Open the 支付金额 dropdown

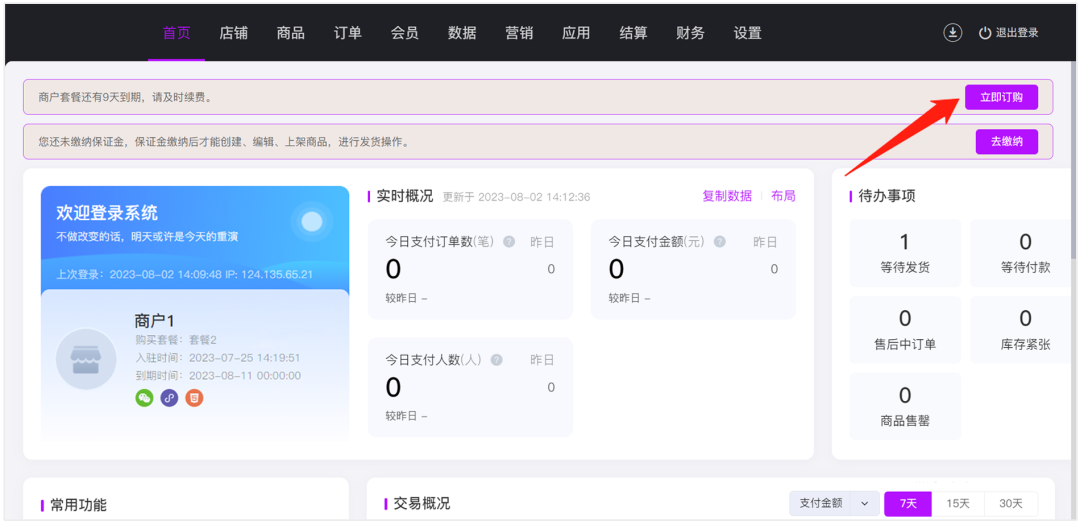tap(834, 503)
